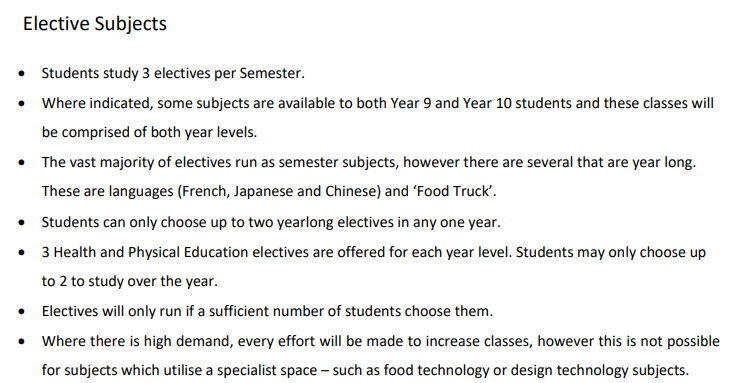
Task: Click 'Health and Physical Education' text
Action: tap(151, 252)
